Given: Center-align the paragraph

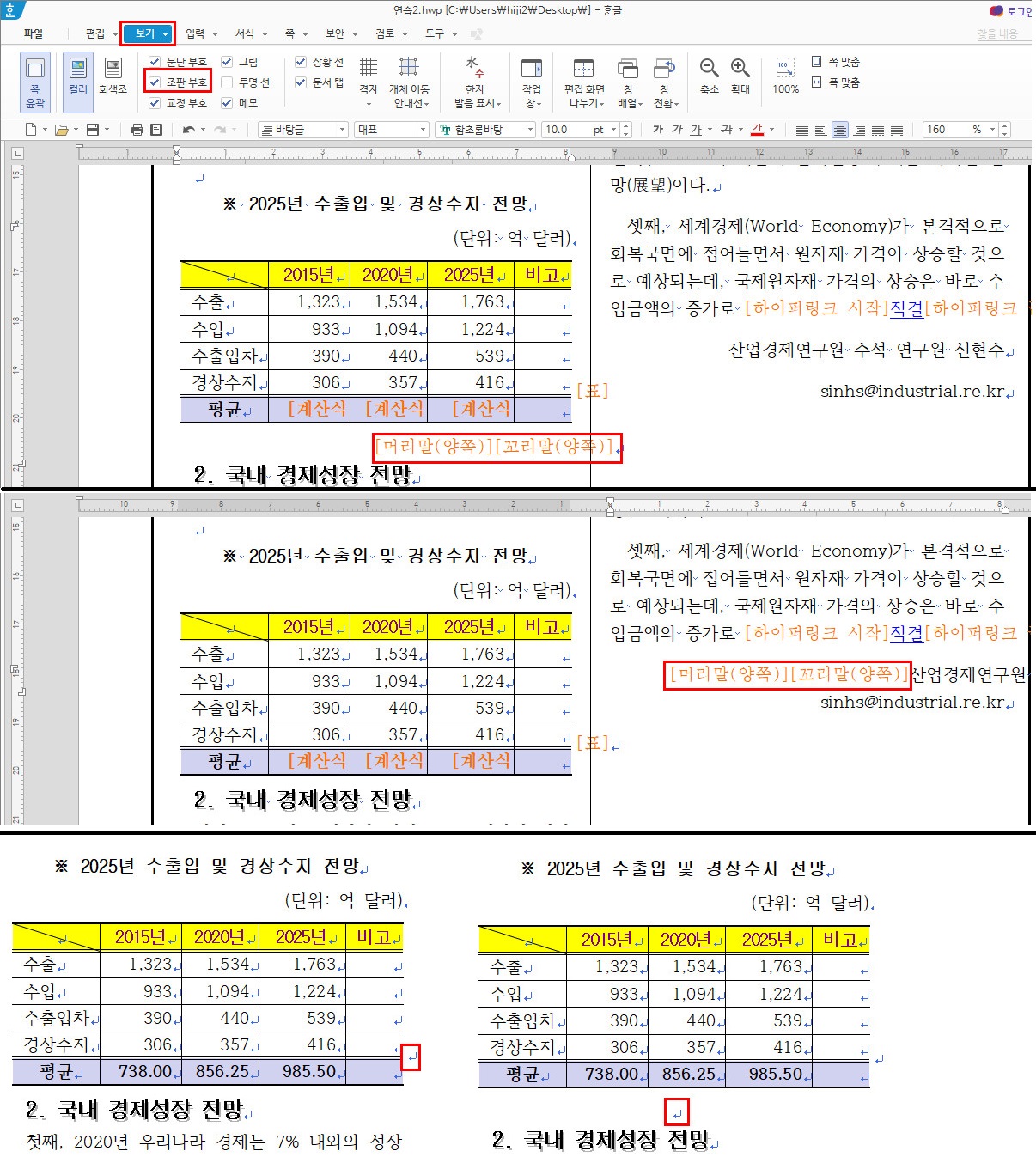Looking at the screenshot, I should [x=840, y=130].
